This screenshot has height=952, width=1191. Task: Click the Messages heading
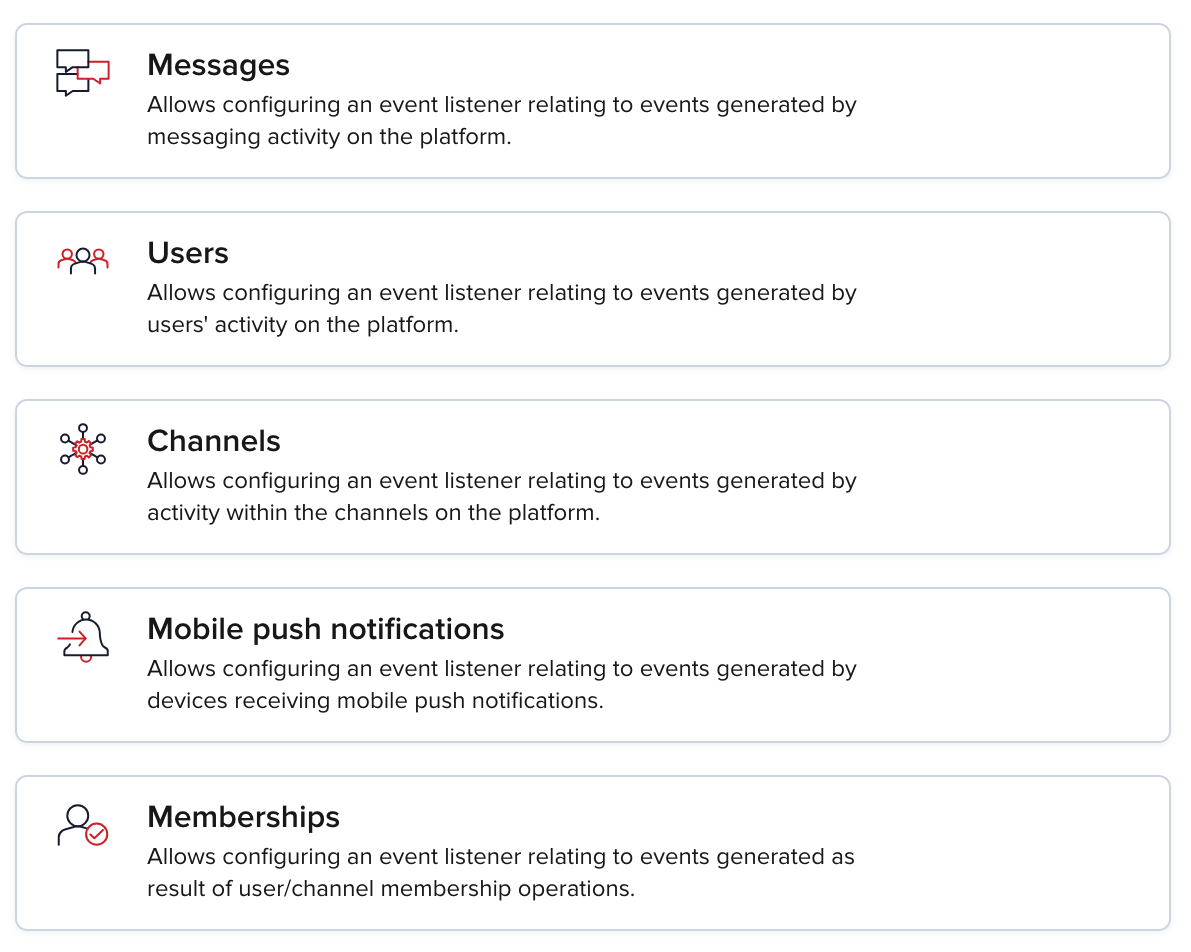pyautogui.click(x=218, y=64)
